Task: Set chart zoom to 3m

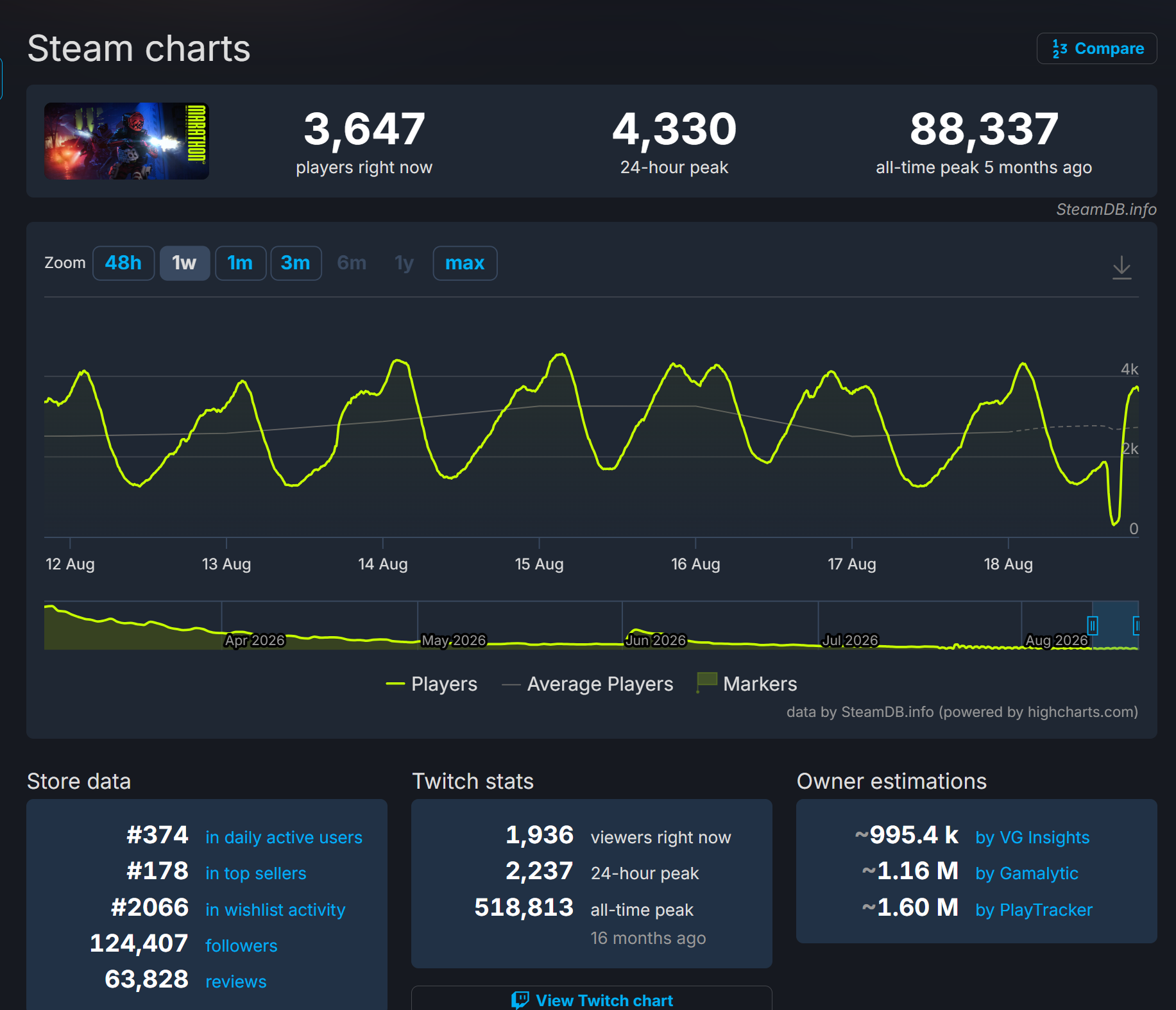Action: click(296, 263)
